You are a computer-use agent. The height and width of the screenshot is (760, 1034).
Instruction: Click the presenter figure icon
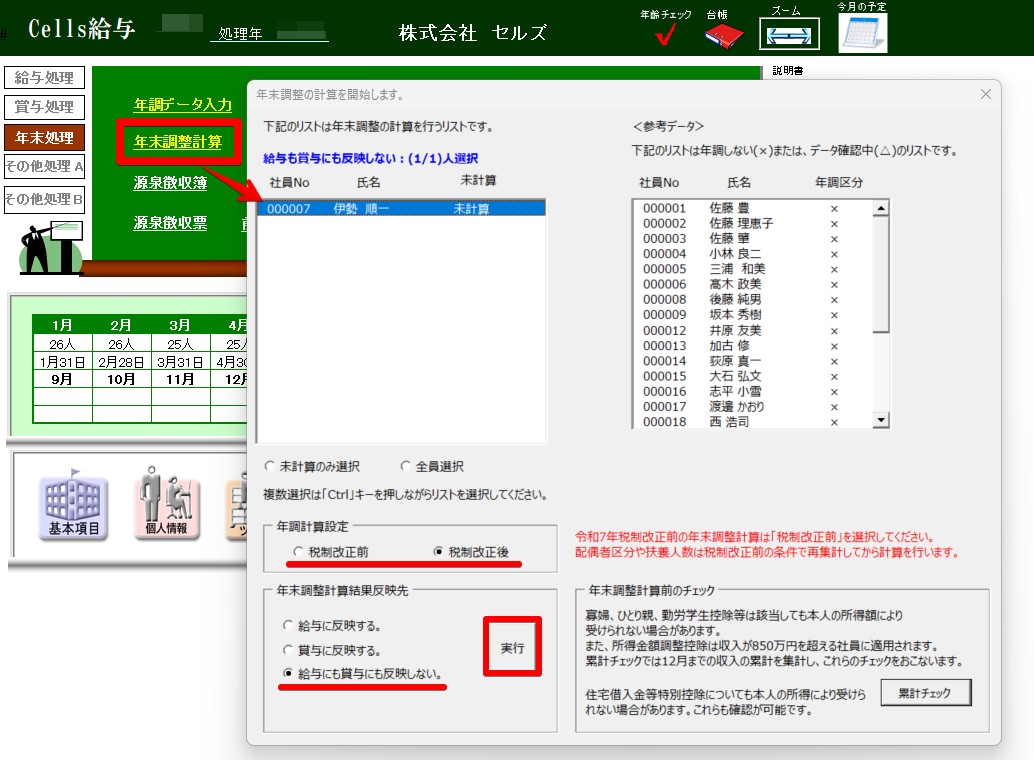(50, 248)
